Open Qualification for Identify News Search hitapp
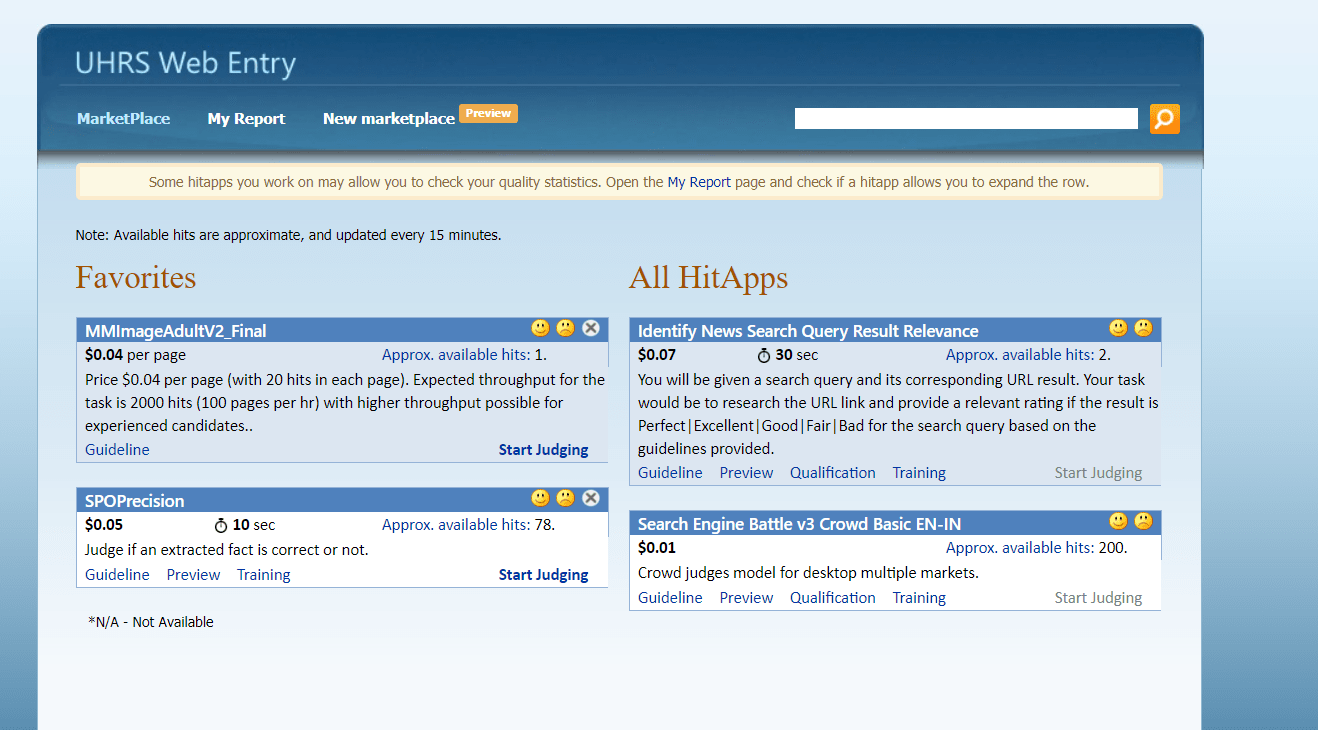This screenshot has height=730, width=1318. [833, 473]
